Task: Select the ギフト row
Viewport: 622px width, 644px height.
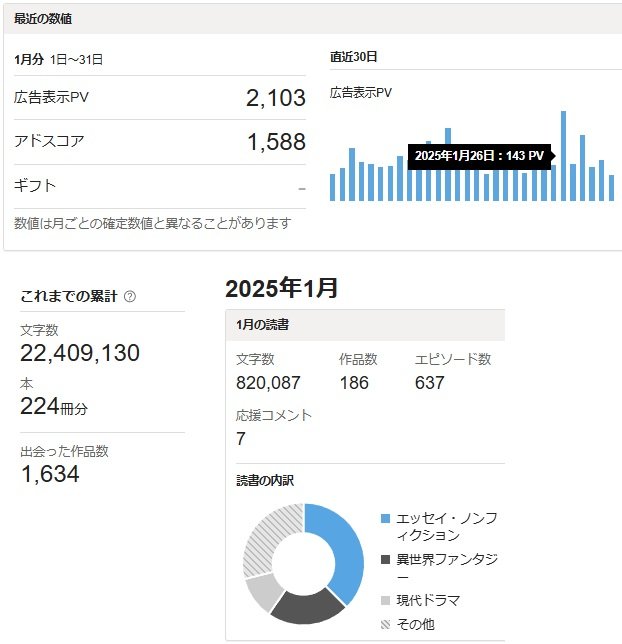Action: click(160, 186)
